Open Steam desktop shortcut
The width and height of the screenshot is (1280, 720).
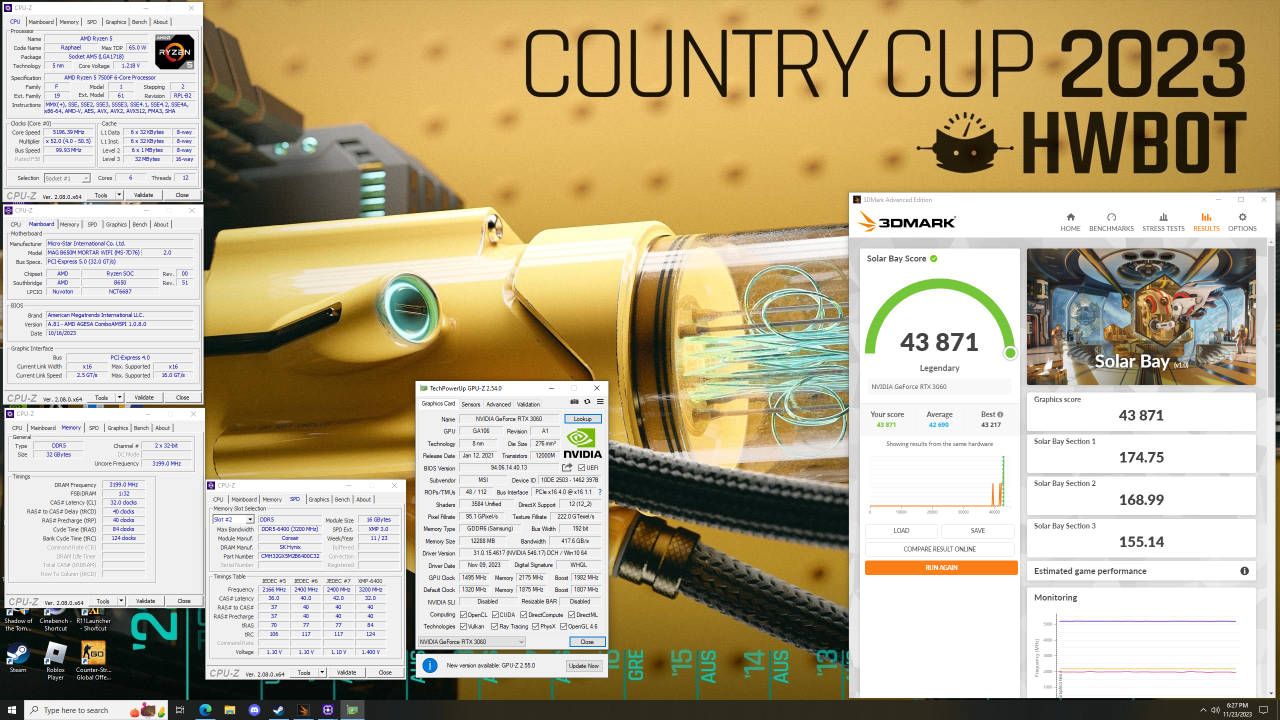tap(17, 659)
